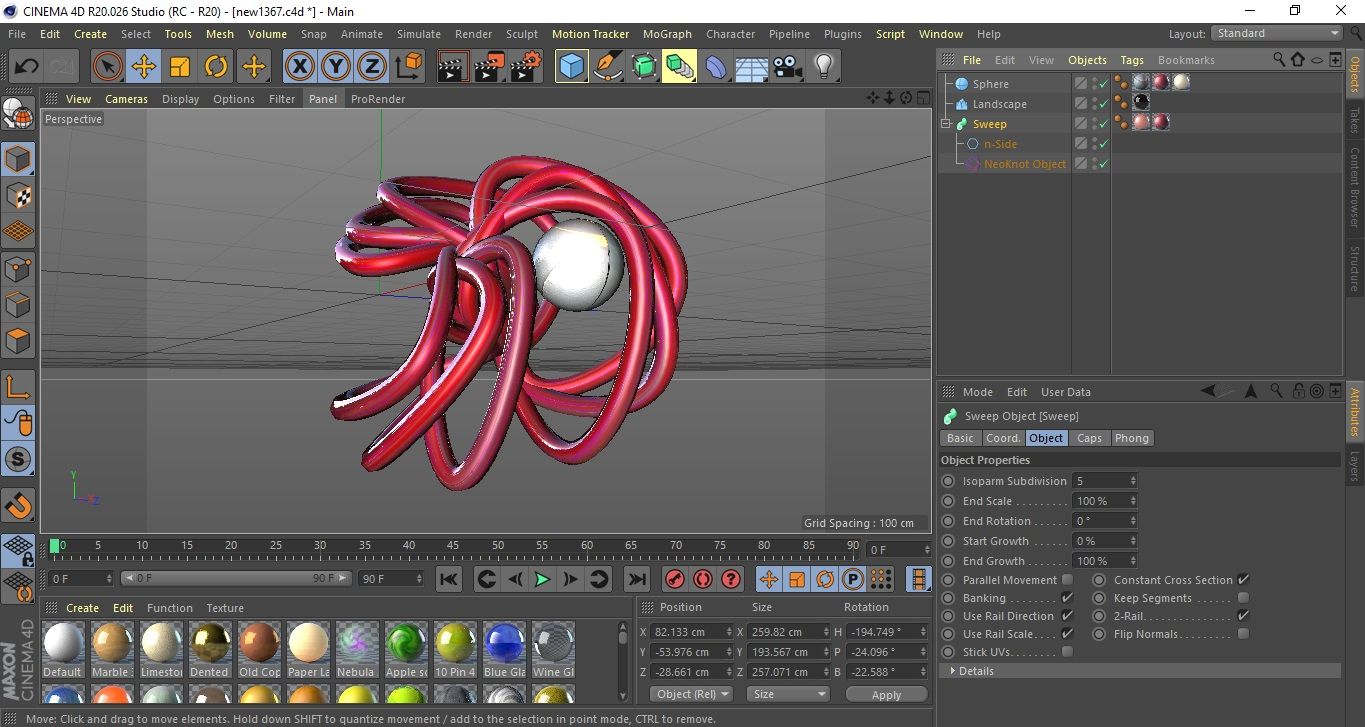Select the NeoKnot Object in the tree
Screen dimensions: 1365x727
1024,164
